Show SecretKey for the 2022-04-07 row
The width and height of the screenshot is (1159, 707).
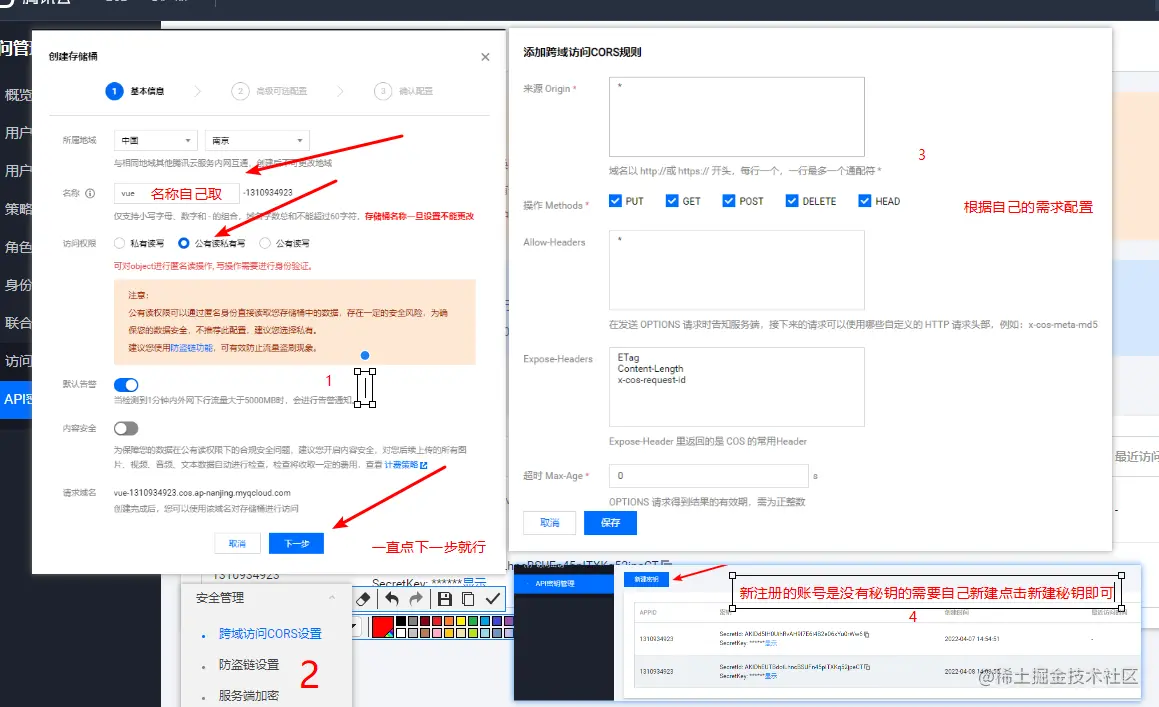point(771,643)
